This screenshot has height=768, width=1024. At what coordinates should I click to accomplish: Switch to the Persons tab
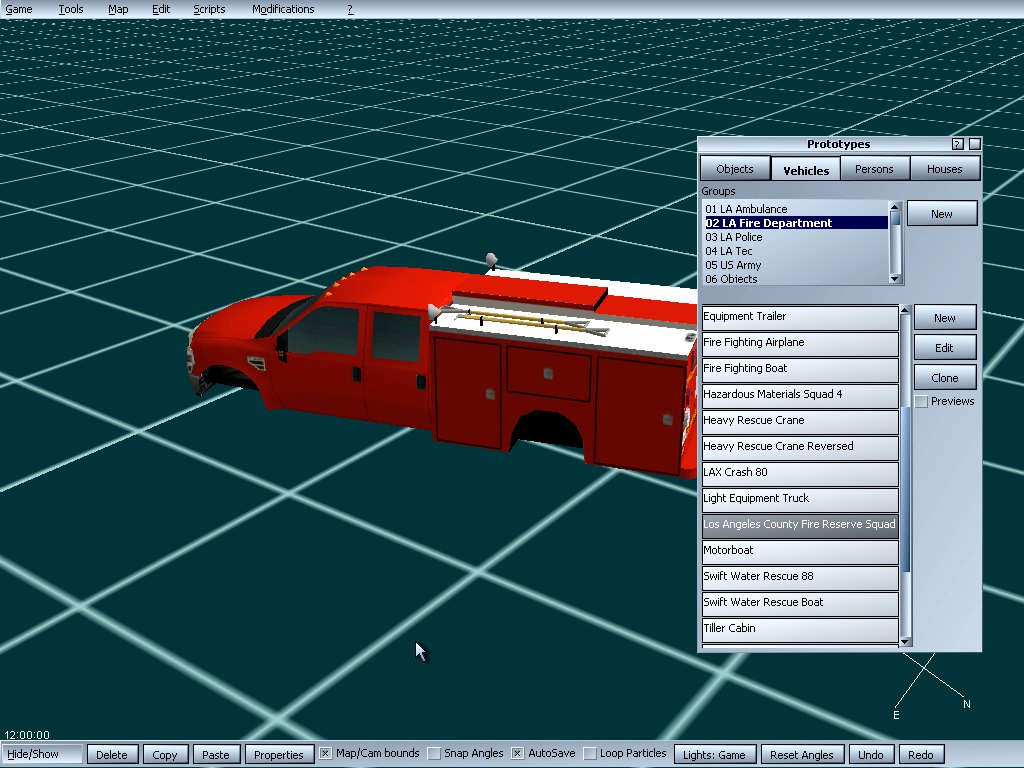(874, 169)
